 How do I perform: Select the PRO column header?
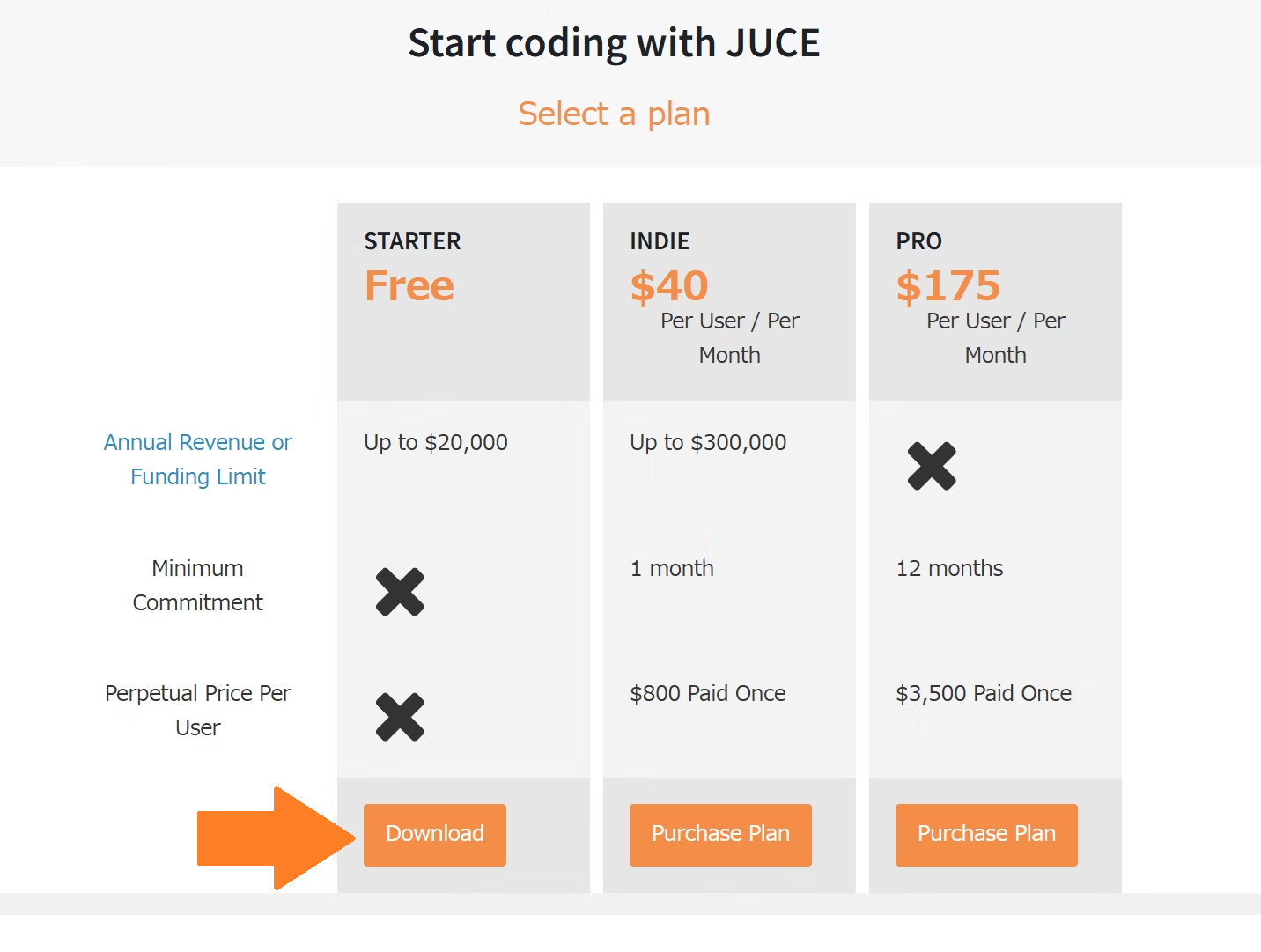pos(918,240)
